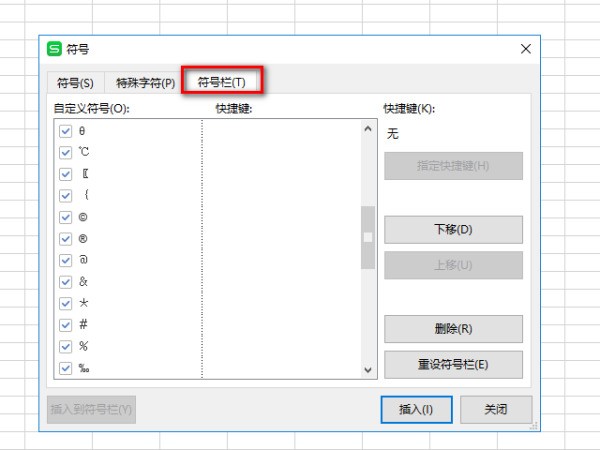Select the ★ star symbol entry
The image size is (600, 450).
point(83,303)
